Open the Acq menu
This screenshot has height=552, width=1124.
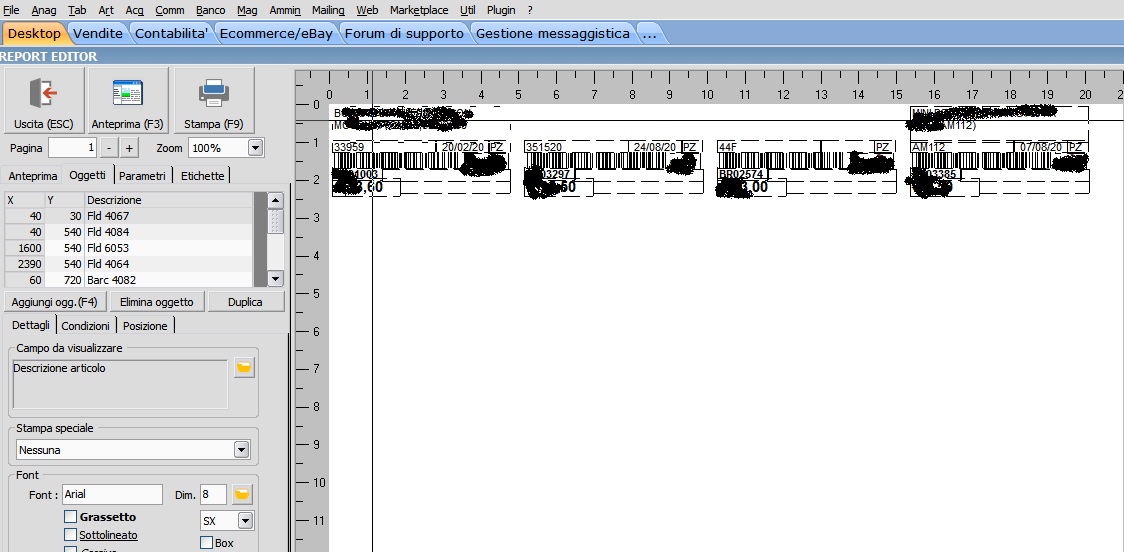[x=134, y=10]
